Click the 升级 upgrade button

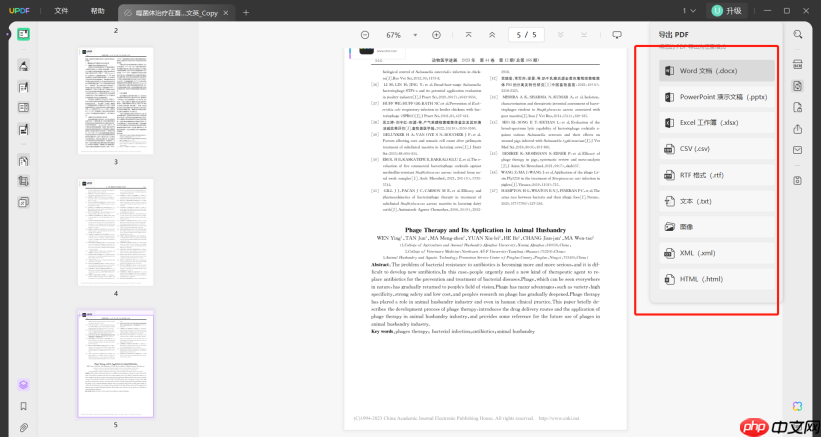click(727, 10)
